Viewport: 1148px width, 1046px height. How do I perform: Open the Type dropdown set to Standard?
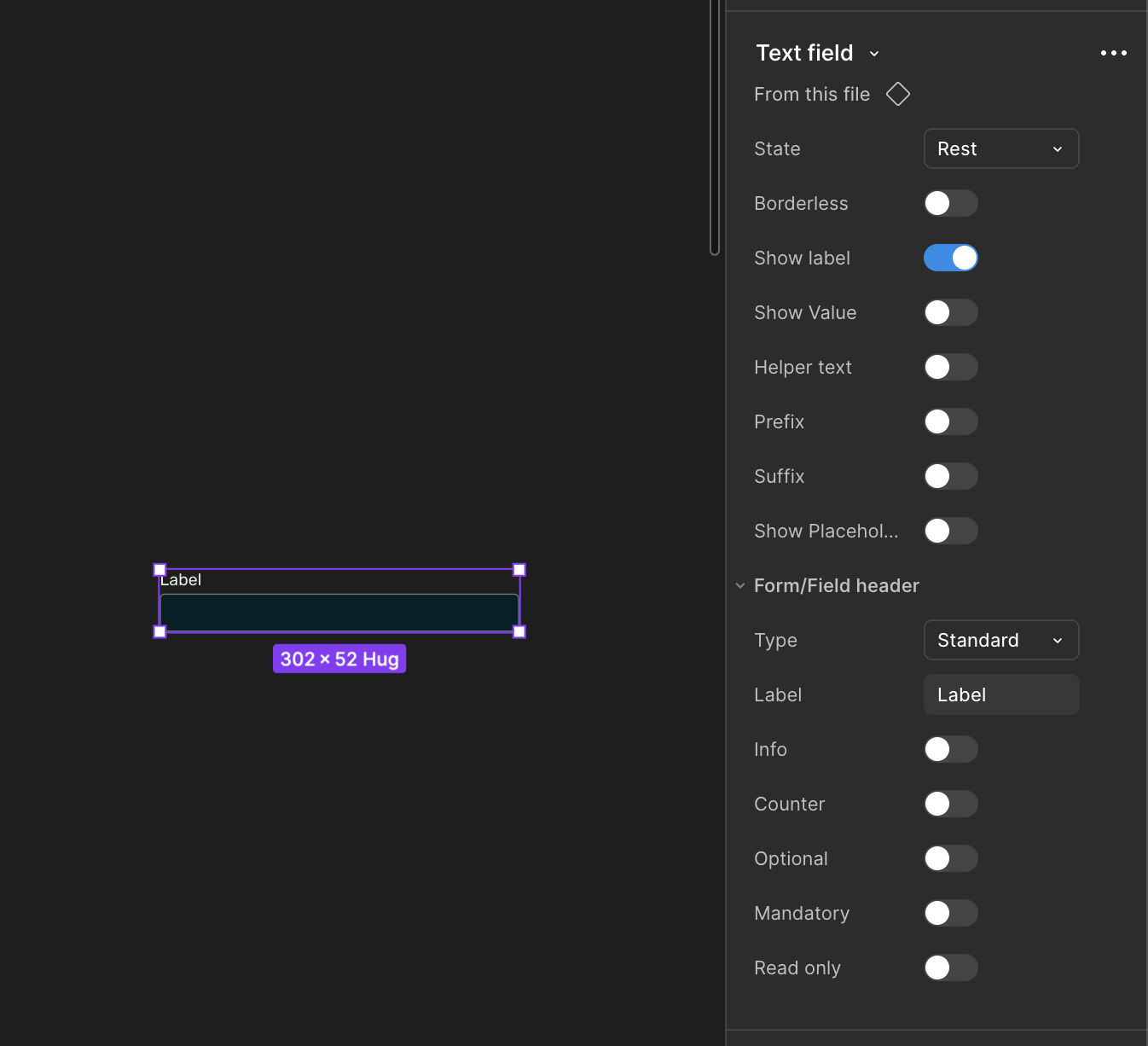[1000, 640]
